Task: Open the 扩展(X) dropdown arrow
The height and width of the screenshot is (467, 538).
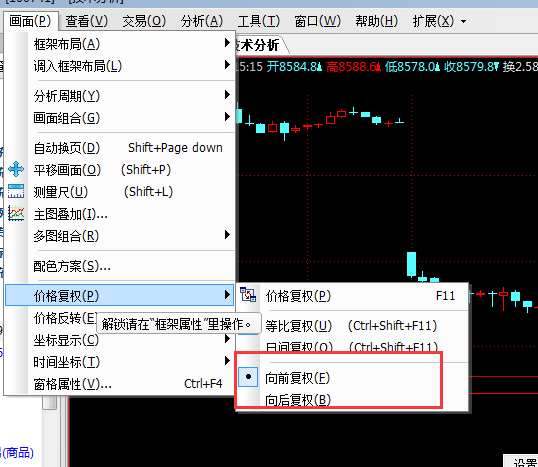Action: click(x=464, y=21)
